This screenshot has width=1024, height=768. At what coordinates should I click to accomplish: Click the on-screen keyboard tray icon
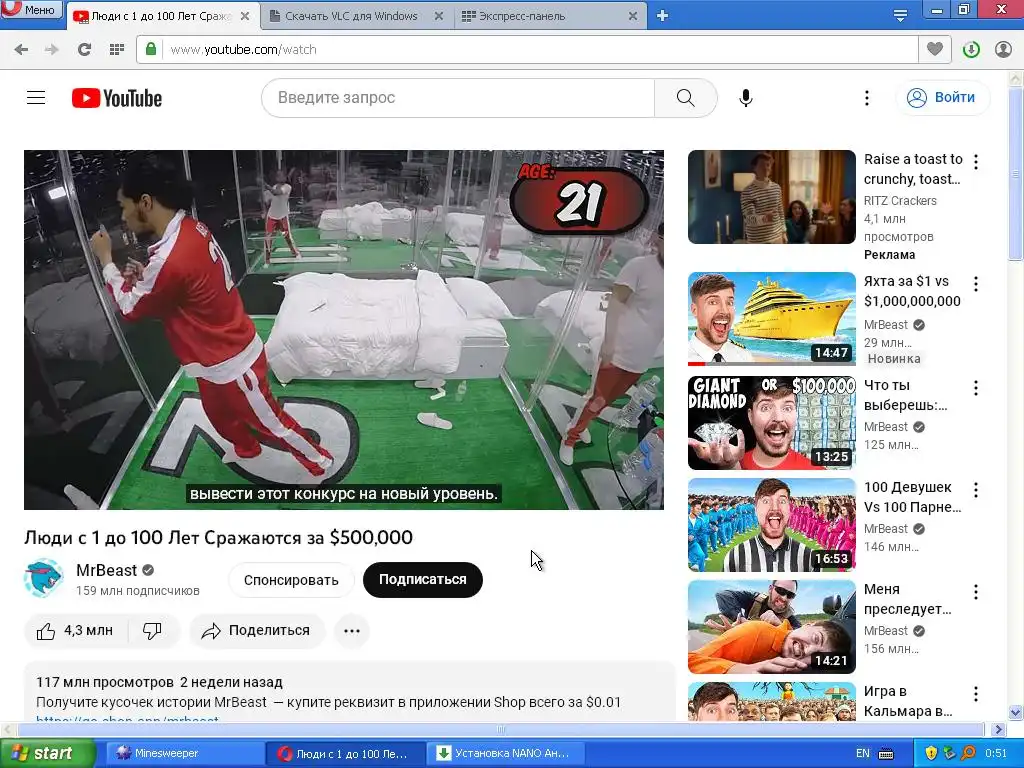coord(886,754)
